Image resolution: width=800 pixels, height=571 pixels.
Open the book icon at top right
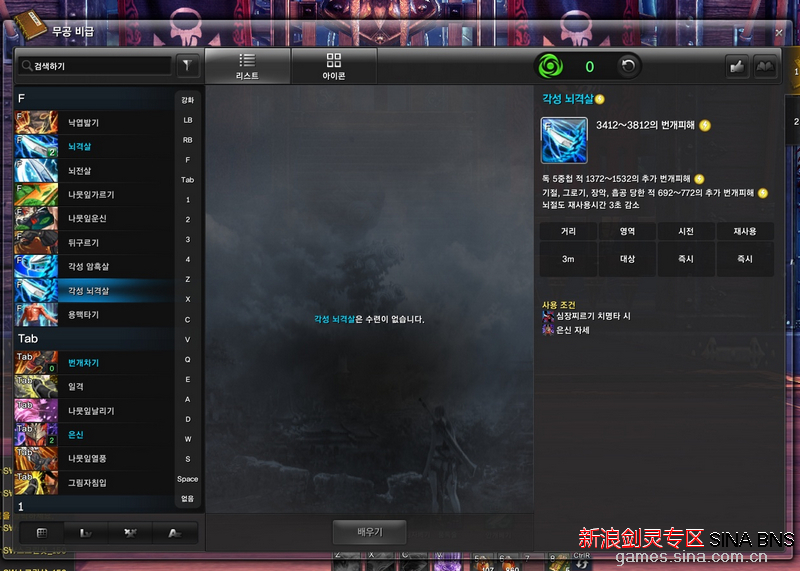tap(765, 66)
